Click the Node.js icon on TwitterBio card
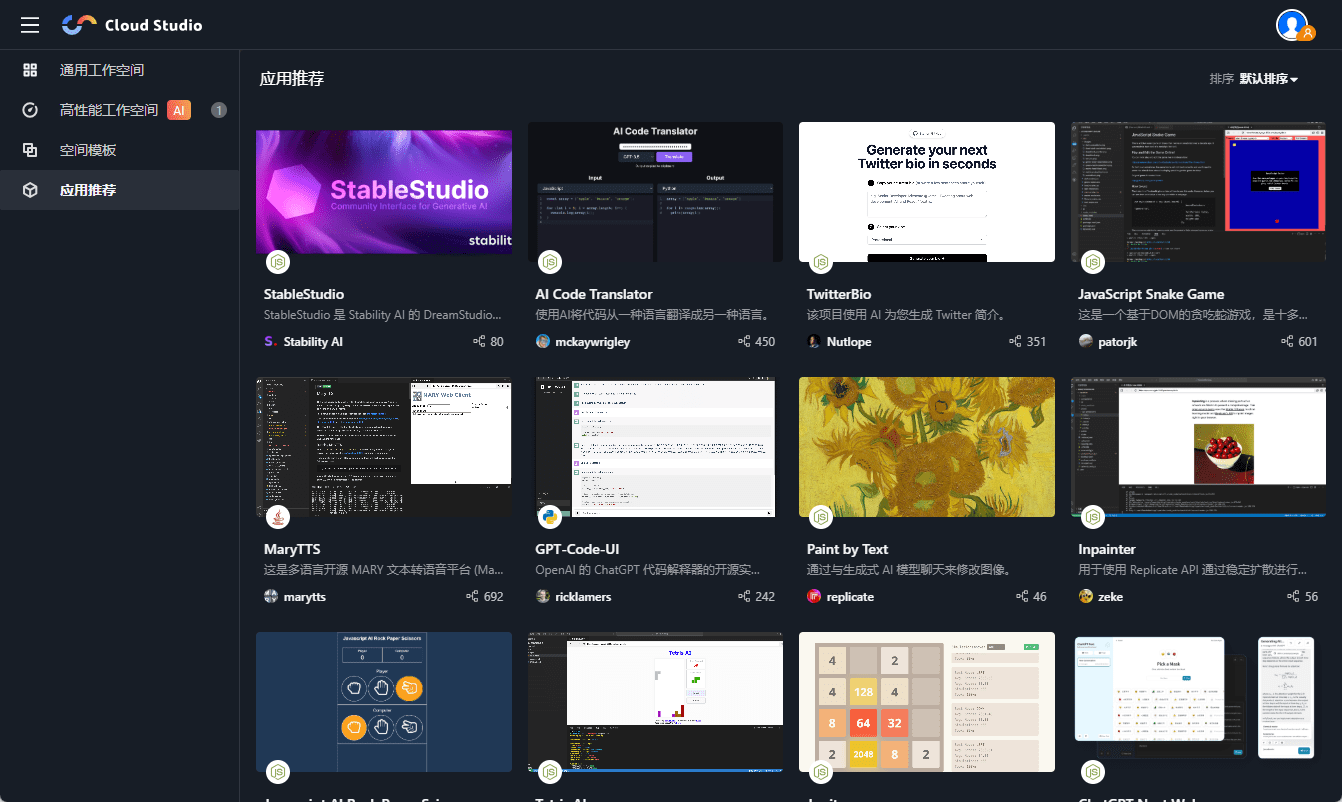Image resolution: width=1342 pixels, height=802 pixels. [x=821, y=262]
